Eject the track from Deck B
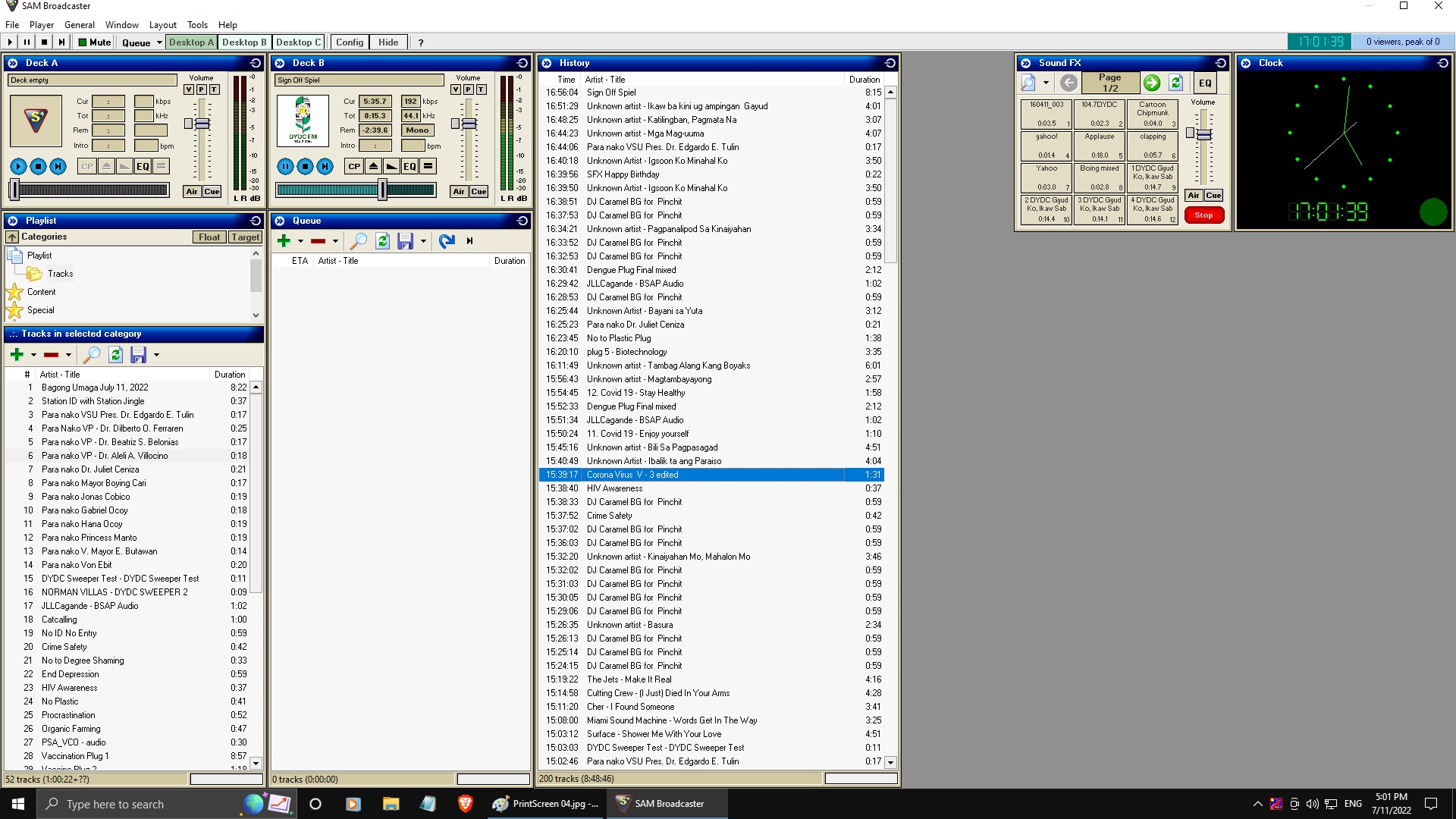 pos(373,166)
